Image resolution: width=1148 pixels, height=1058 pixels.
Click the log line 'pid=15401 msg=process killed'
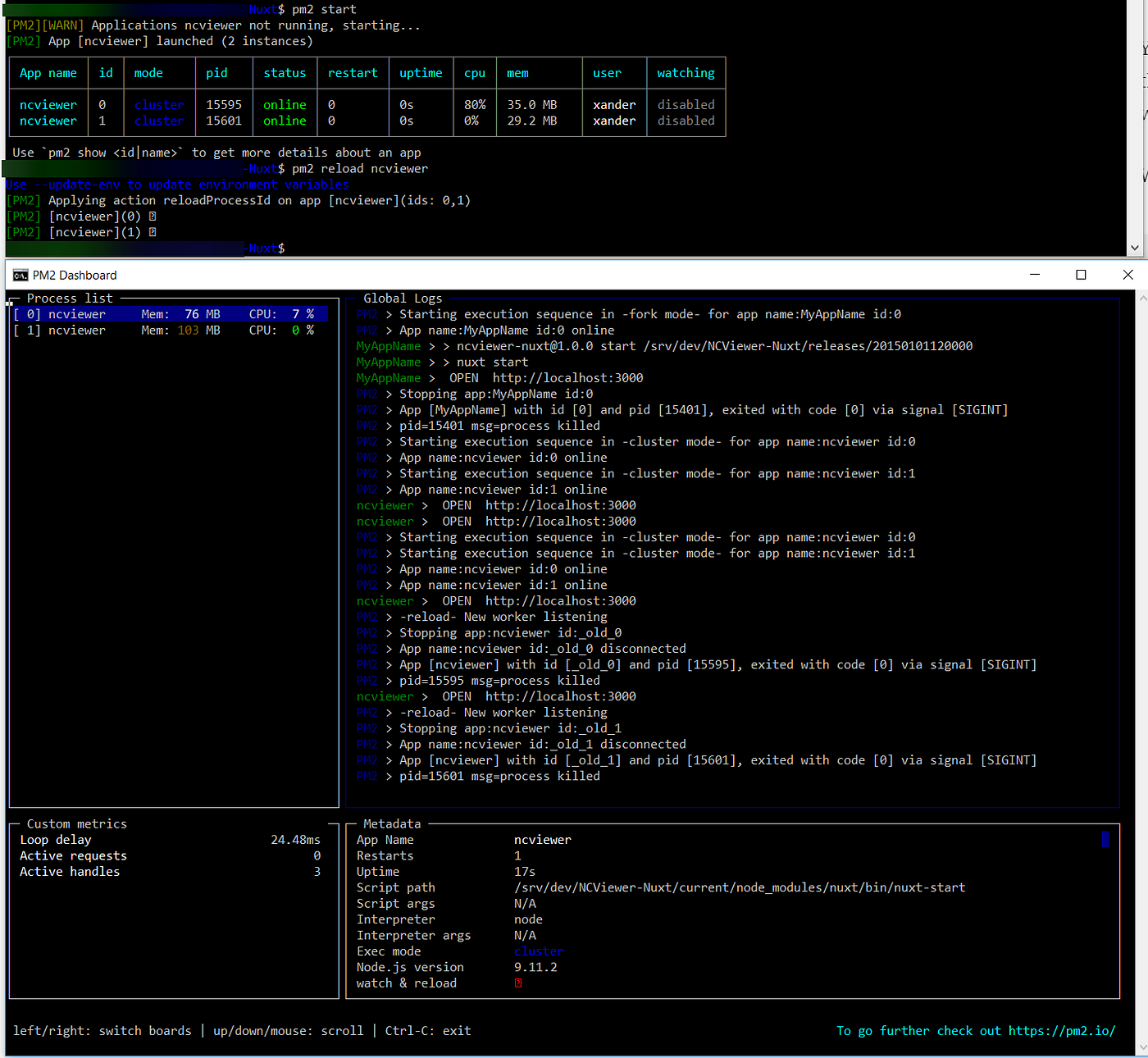pyautogui.click(x=499, y=426)
